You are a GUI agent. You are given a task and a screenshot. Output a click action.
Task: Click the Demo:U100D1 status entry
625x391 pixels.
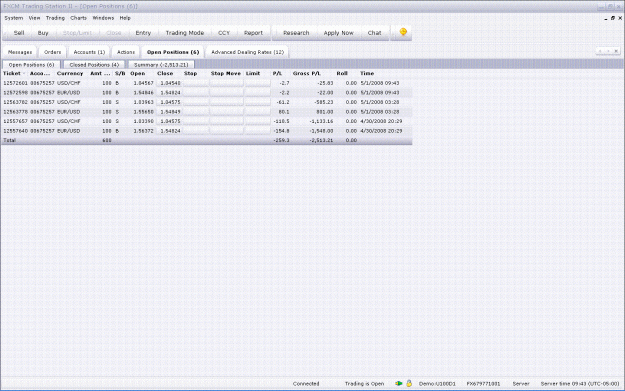437,384
